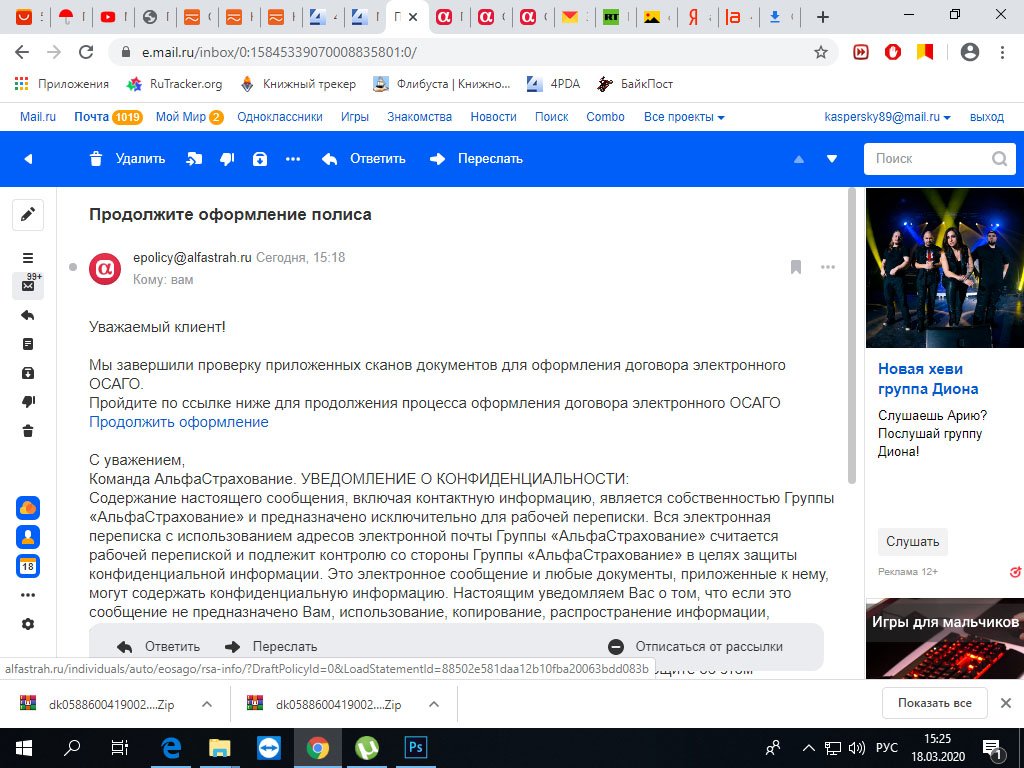Flag the message with bookmark icon
The image size is (1024, 768).
pyautogui.click(x=795, y=266)
